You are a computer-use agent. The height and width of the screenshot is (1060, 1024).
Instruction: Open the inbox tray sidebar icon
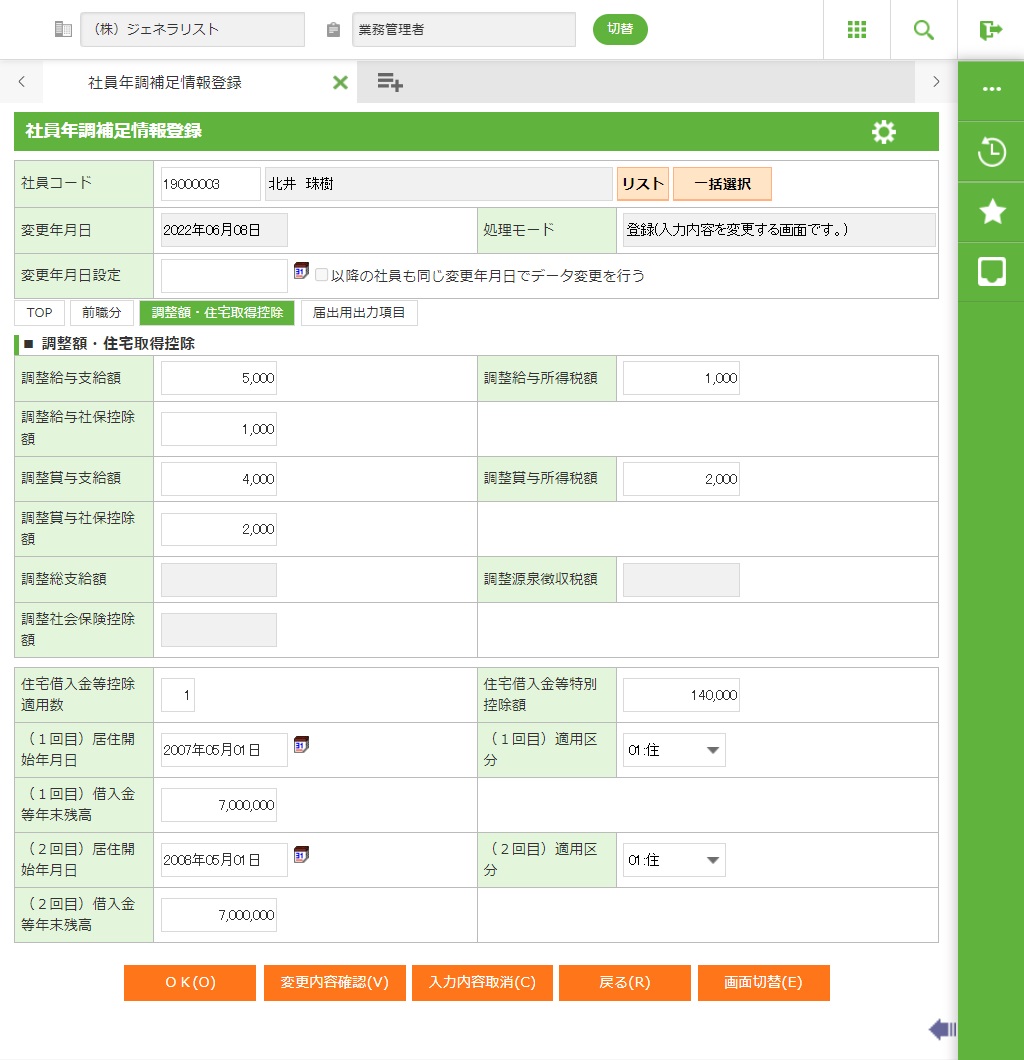(x=991, y=271)
